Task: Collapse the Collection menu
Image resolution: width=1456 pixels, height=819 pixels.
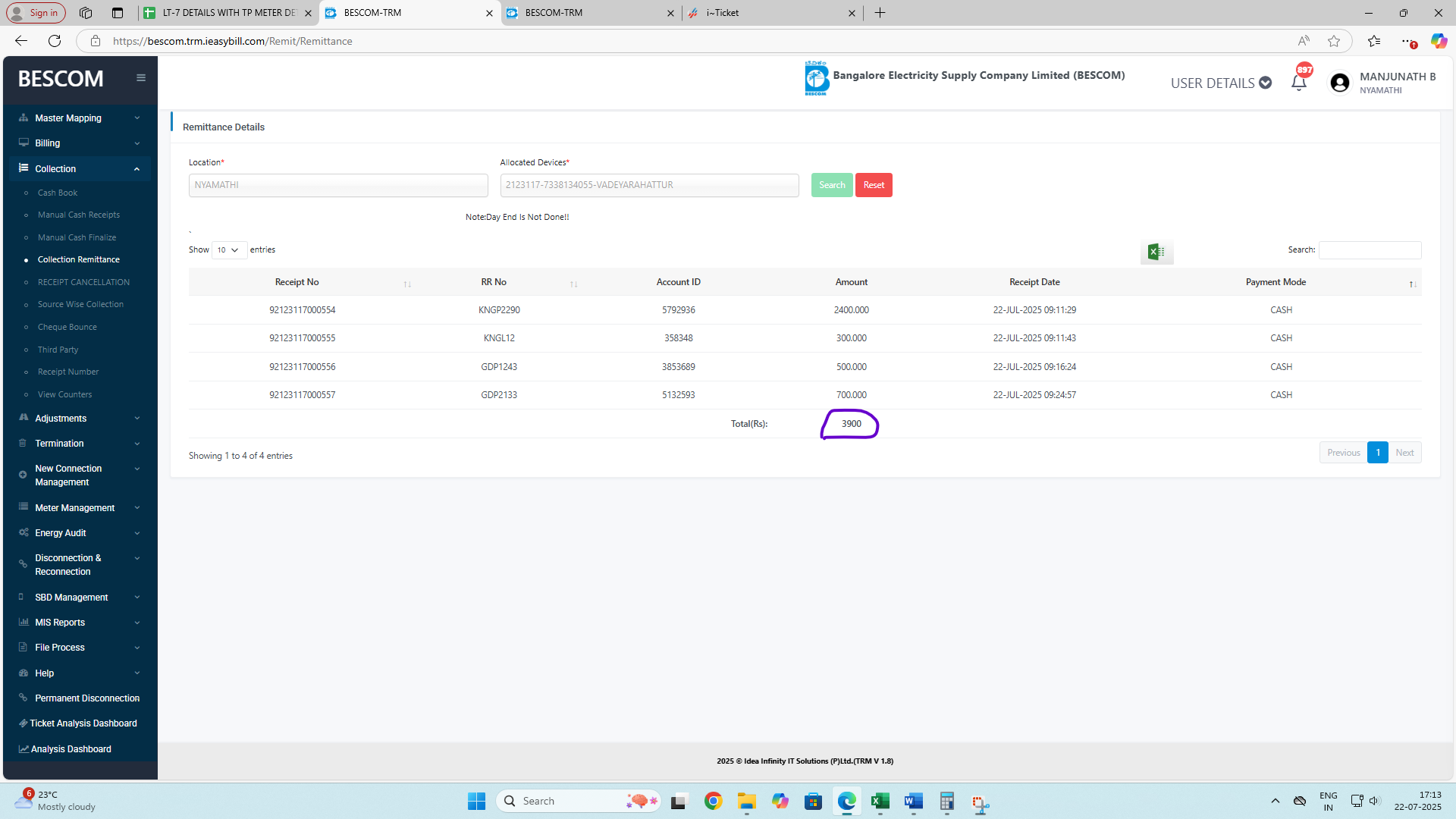Action: click(80, 168)
